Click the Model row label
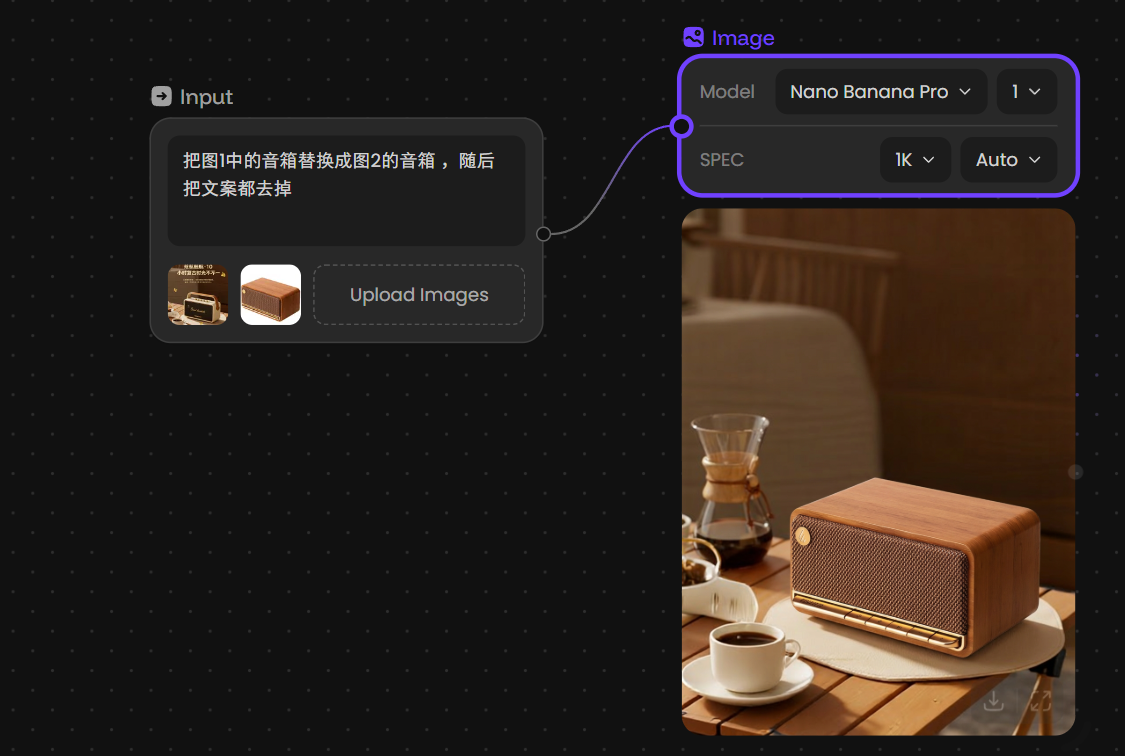Screen dimensions: 1125x756 pyautogui.click(x=726, y=91)
